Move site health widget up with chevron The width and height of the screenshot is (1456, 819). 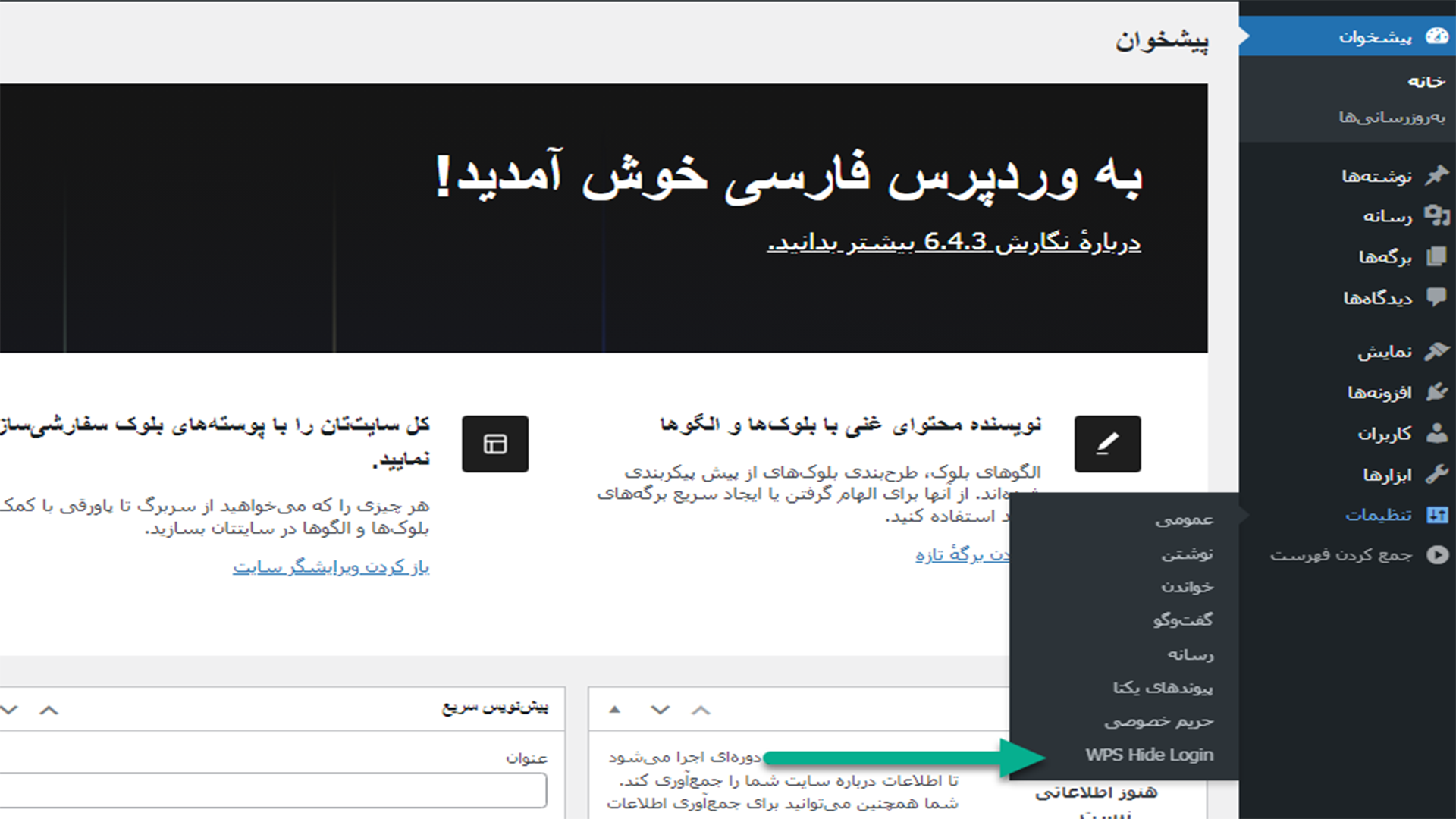click(701, 710)
